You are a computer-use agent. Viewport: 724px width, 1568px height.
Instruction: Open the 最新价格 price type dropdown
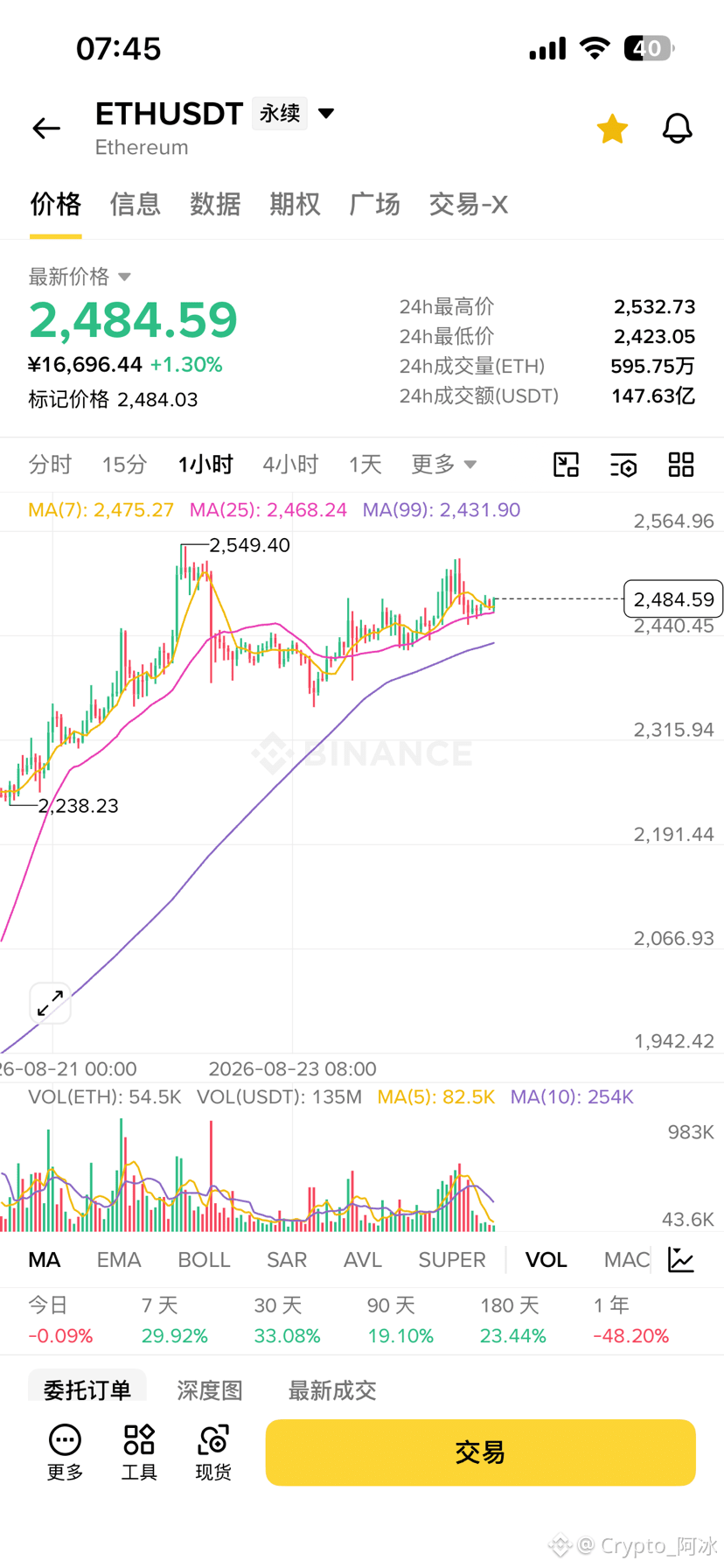[80, 276]
